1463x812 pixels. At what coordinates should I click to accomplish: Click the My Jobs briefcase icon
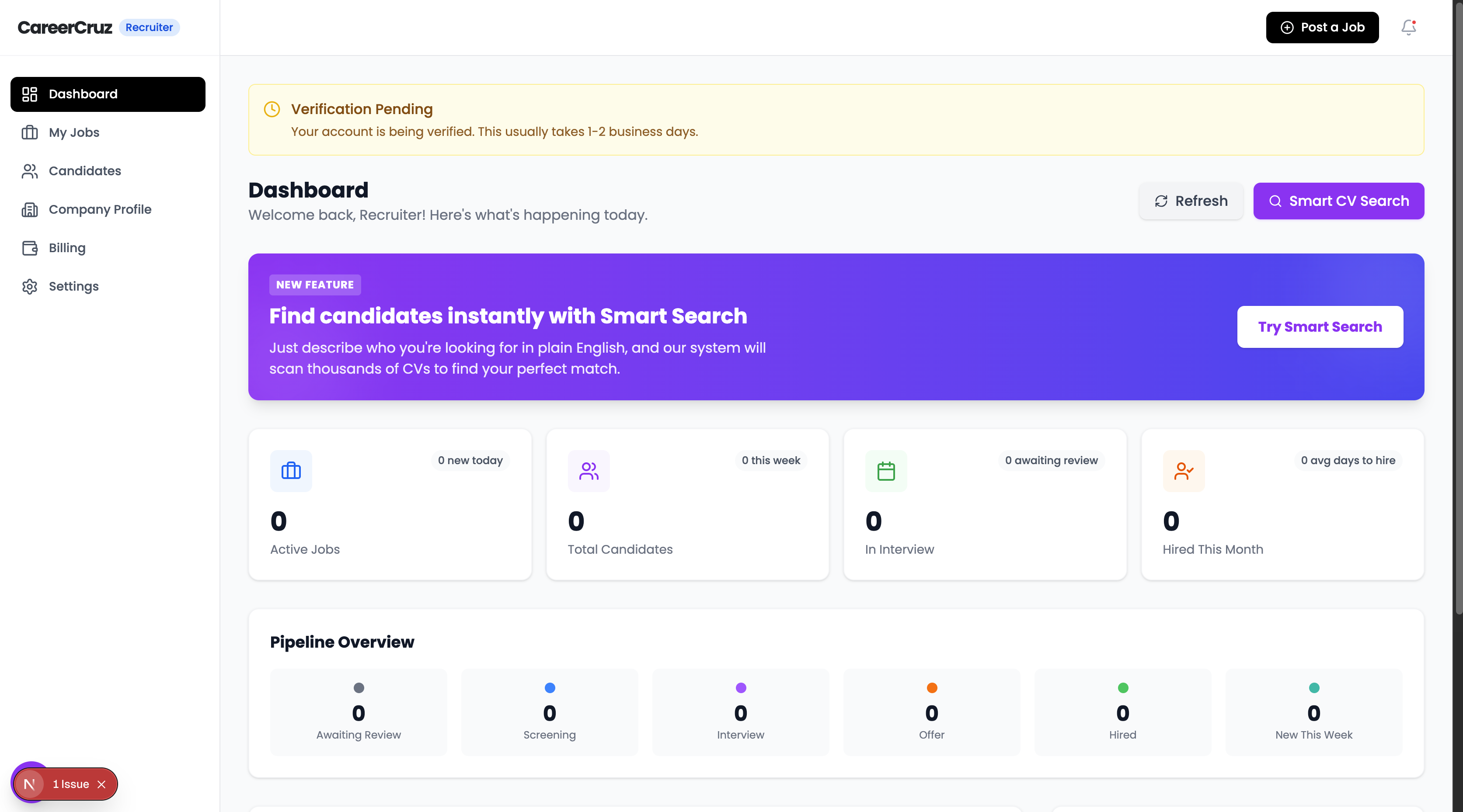pyautogui.click(x=30, y=132)
